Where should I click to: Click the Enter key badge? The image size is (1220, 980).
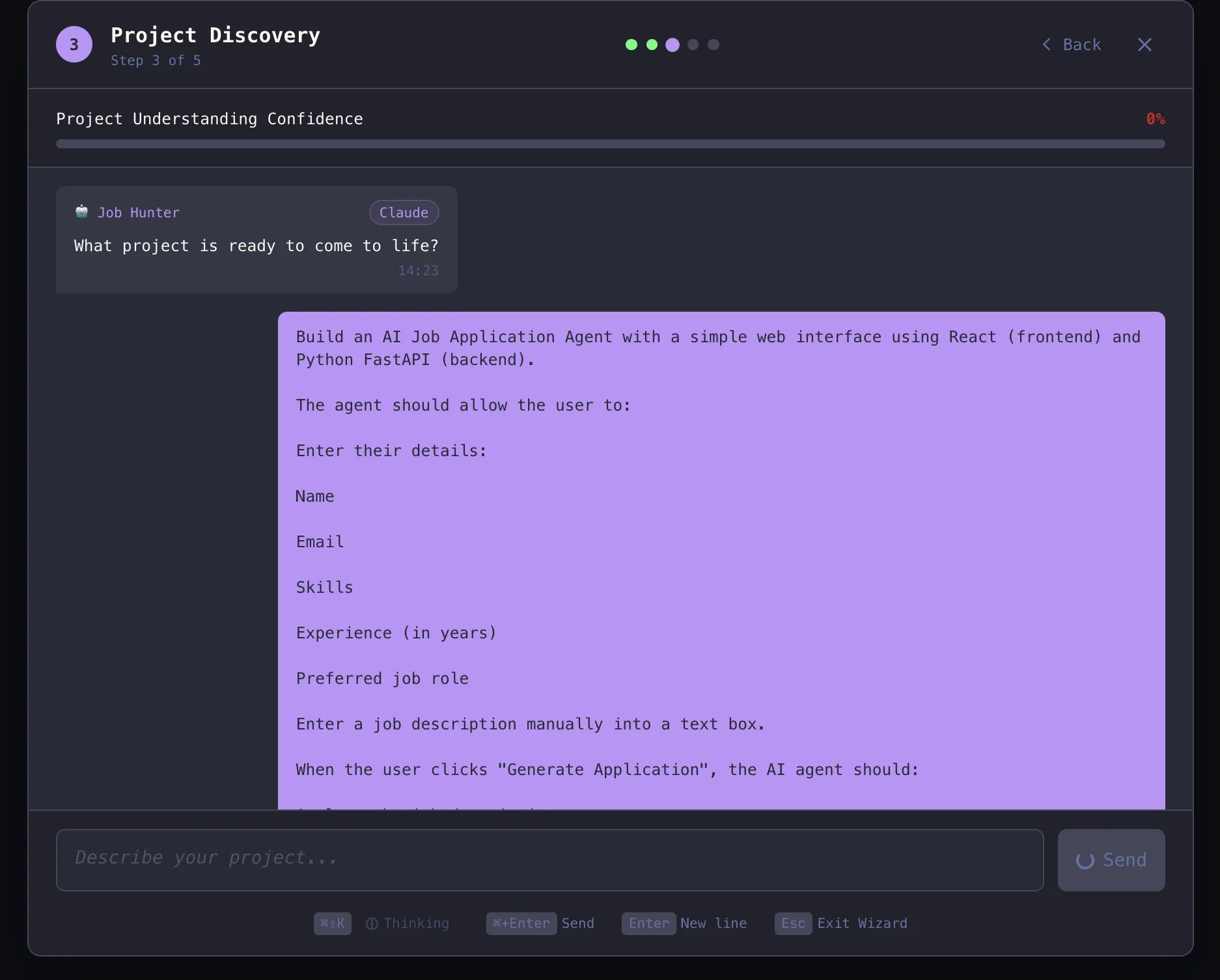(x=648, y=923)
